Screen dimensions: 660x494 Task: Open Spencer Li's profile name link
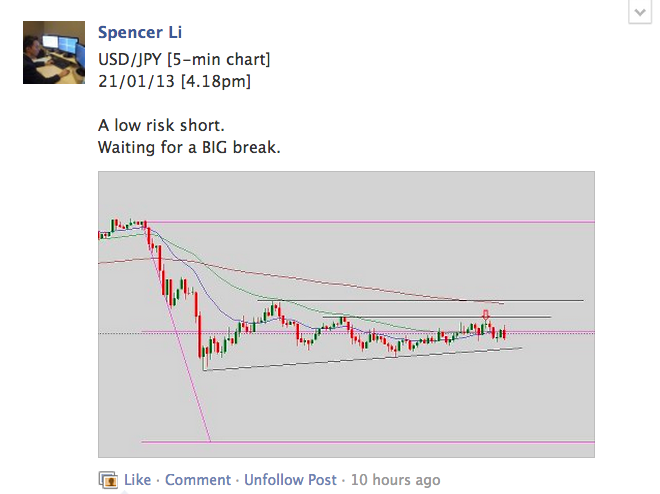[x=140, y=34]
